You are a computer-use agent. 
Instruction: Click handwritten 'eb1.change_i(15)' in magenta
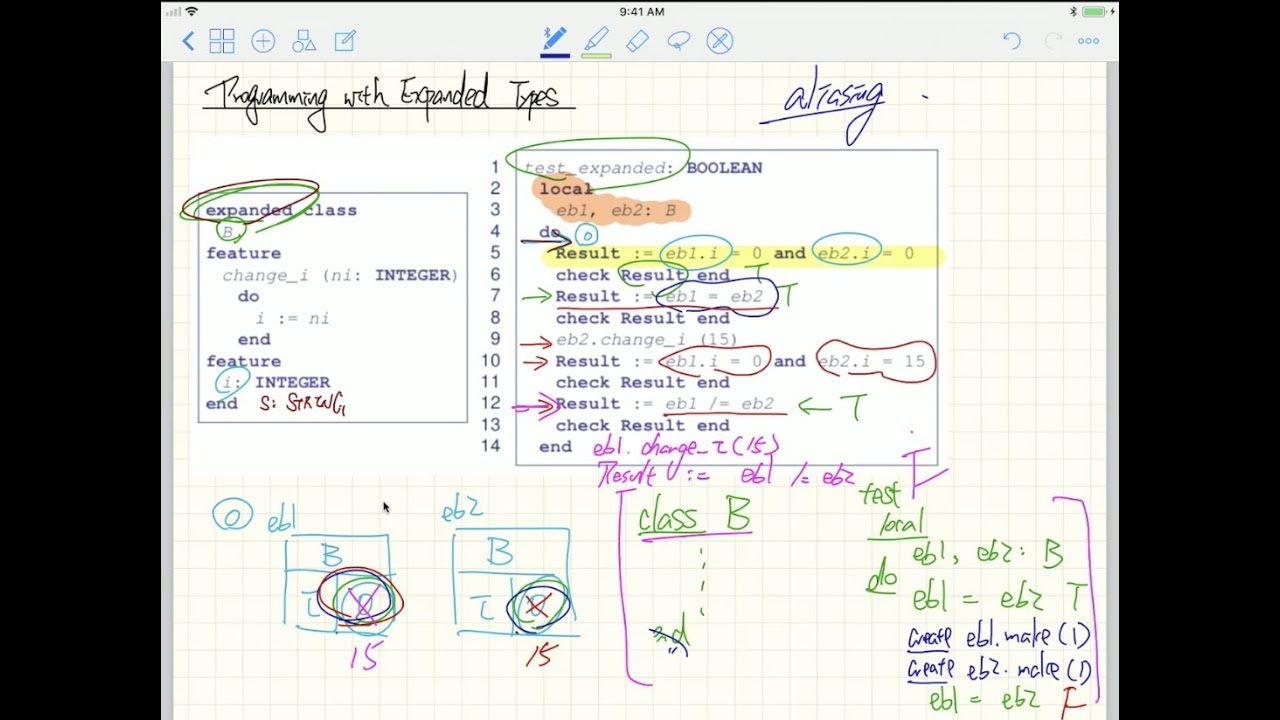click(686, 448)
